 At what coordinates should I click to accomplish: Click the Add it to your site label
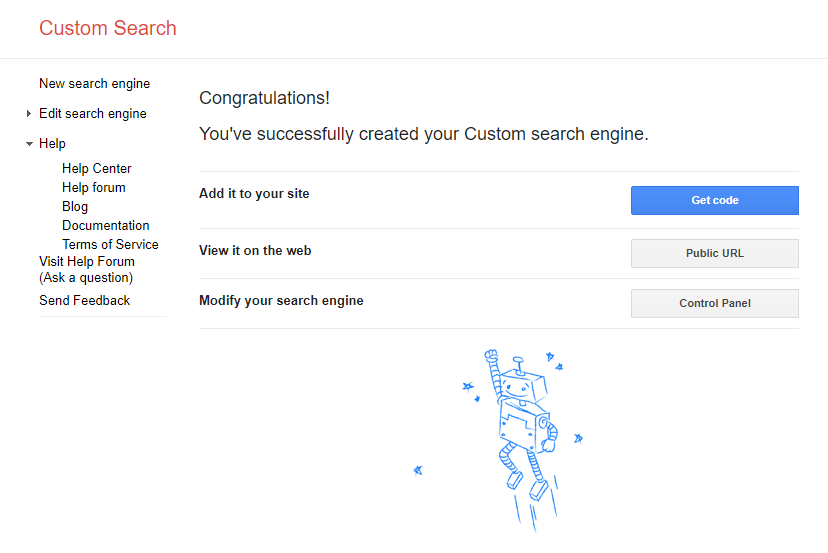[254, 194]
